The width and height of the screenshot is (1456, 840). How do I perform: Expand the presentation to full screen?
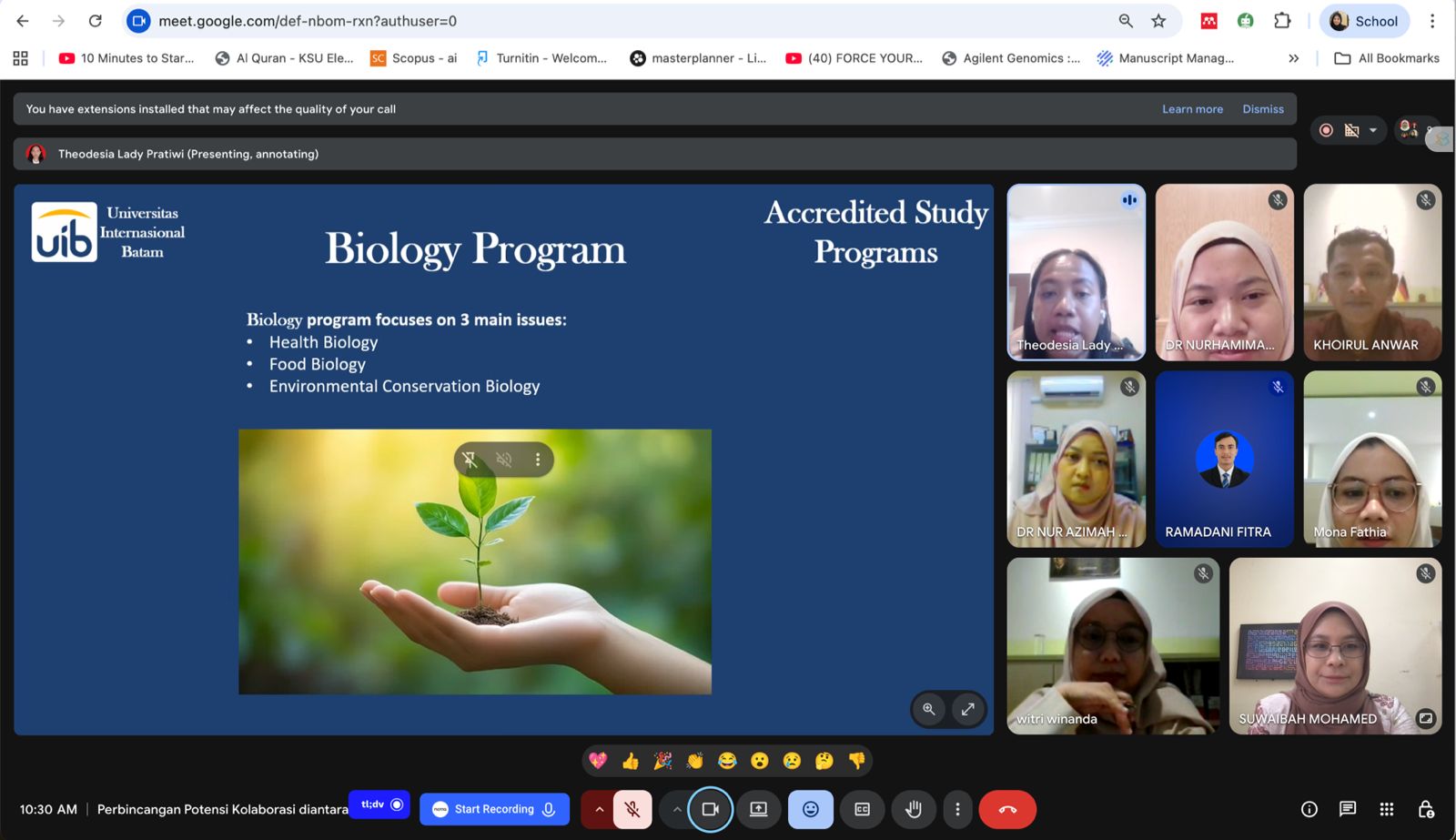coord(968,709)
